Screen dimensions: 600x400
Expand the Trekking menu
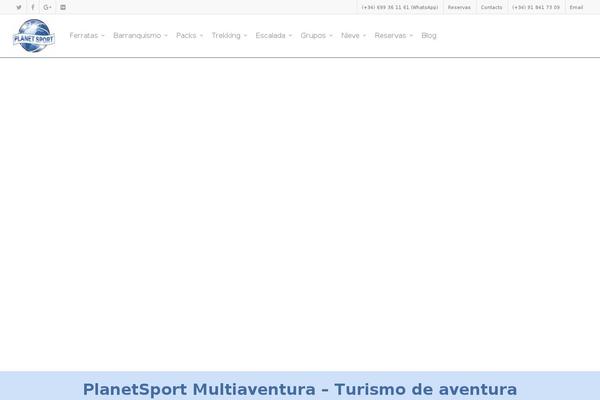pyautogui.click(x=229, y=36)
